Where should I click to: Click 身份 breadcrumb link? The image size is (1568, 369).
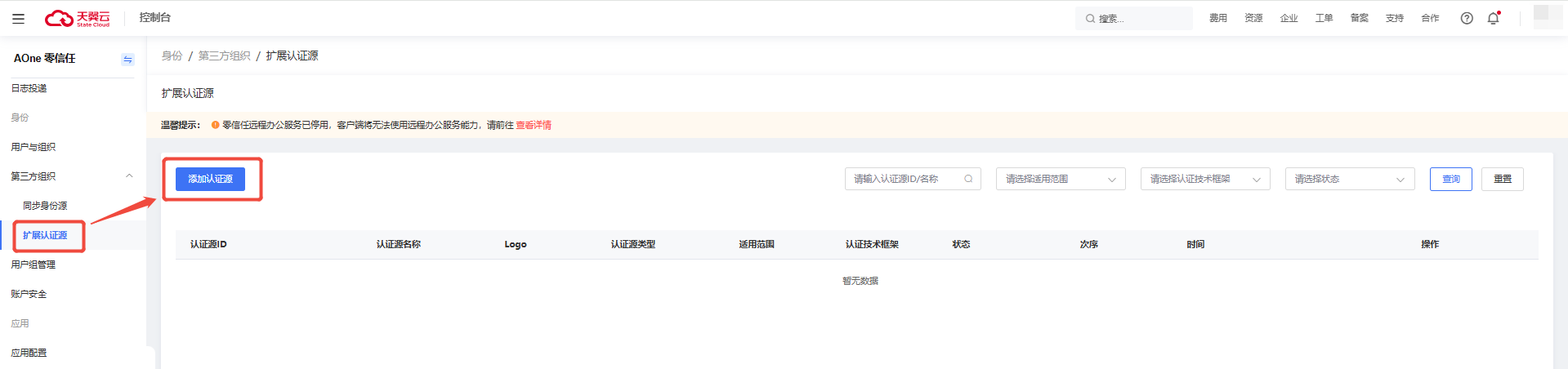(172, 56)
